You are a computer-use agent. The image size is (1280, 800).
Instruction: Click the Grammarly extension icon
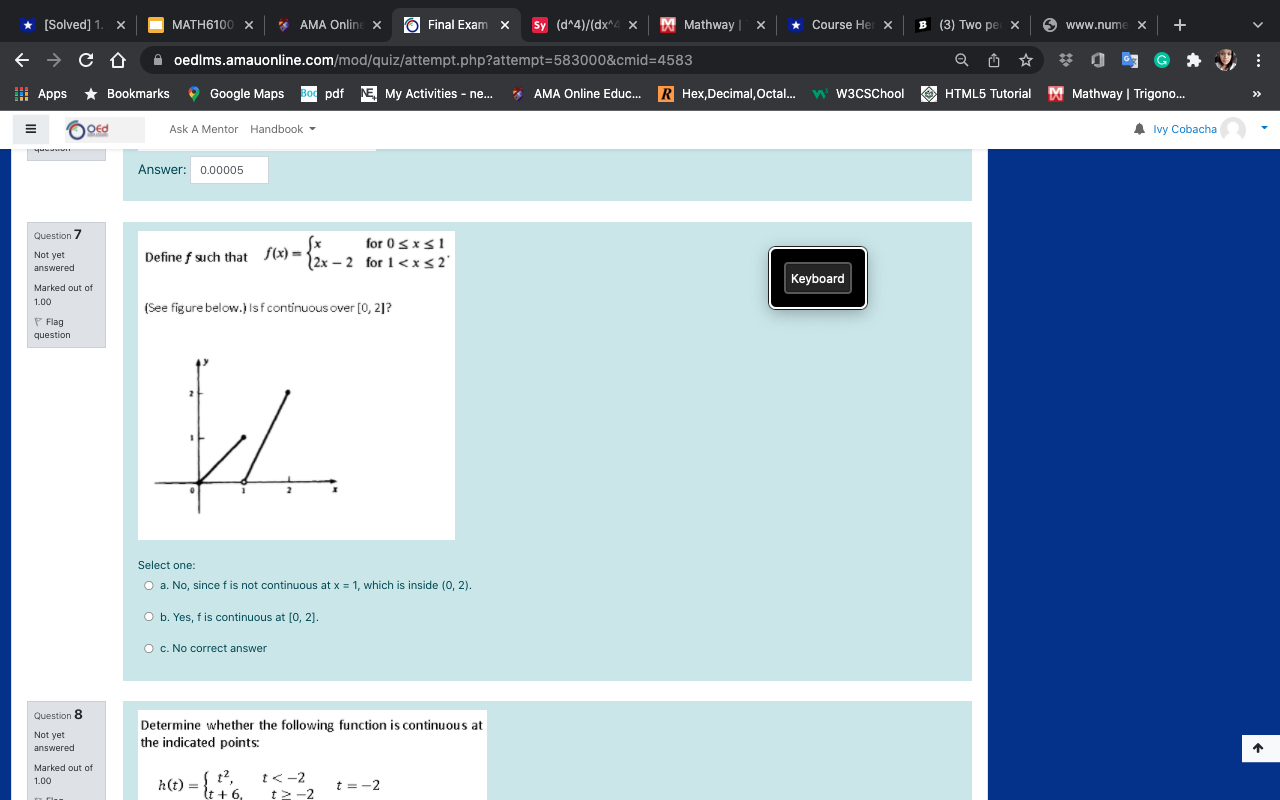pos(1160,60)
